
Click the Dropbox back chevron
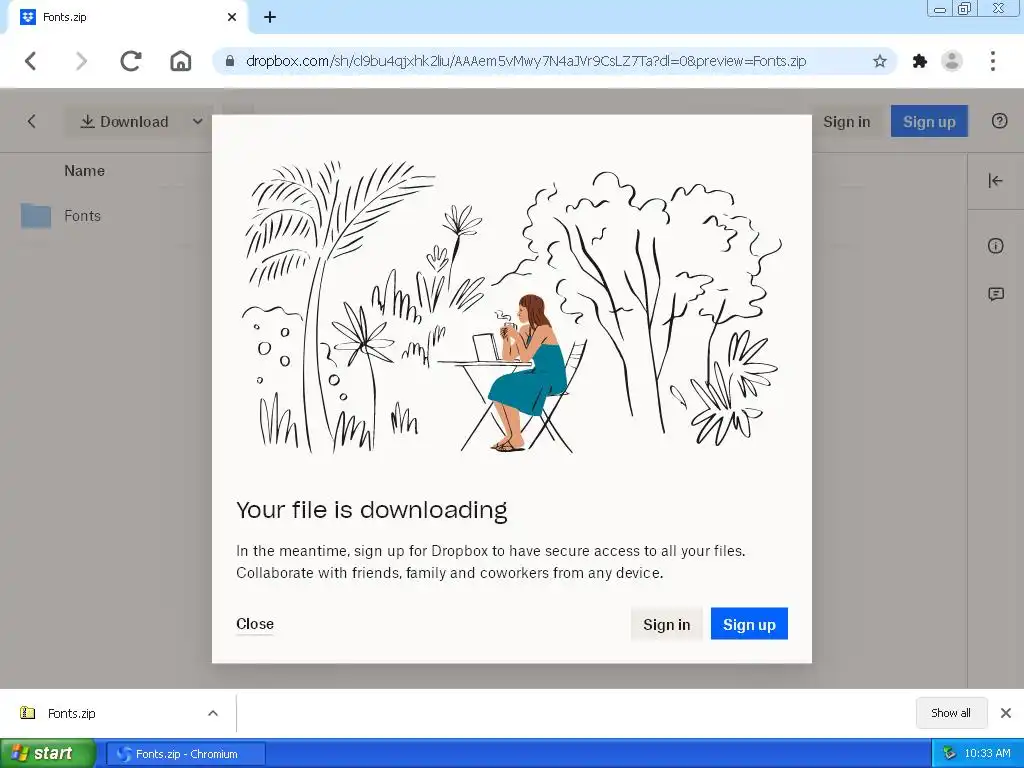[x=31, y=121]
